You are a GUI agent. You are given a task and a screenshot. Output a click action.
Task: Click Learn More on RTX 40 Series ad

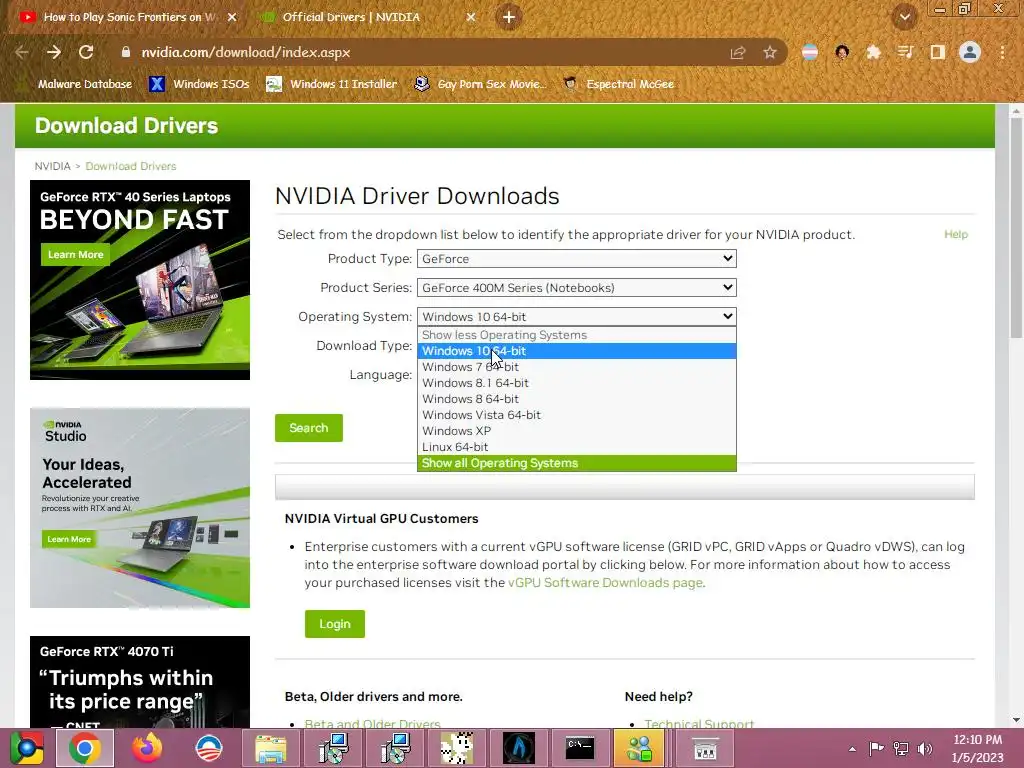click(x=75, y=255)
